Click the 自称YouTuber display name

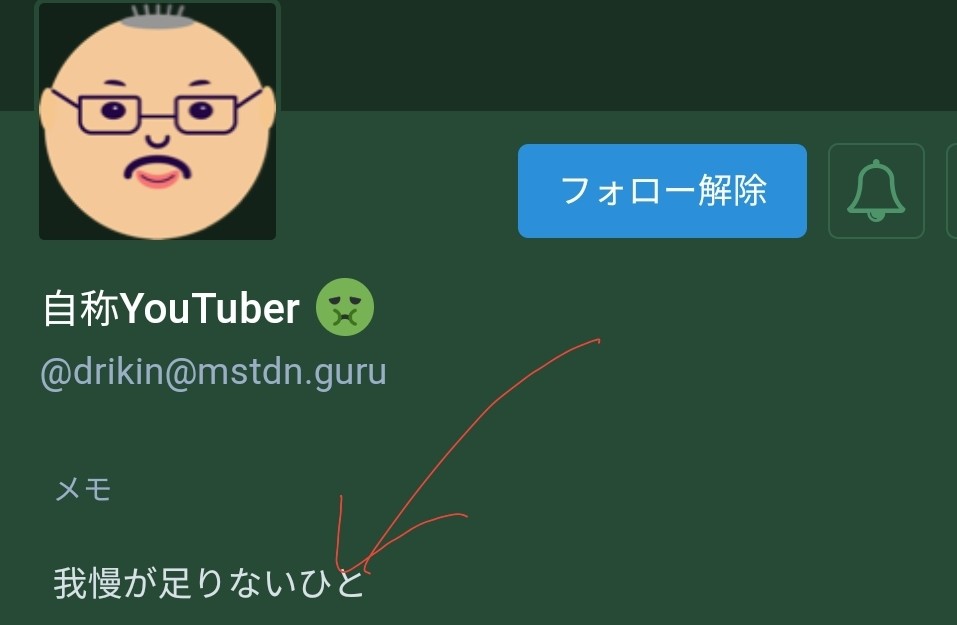coord(171,308)
